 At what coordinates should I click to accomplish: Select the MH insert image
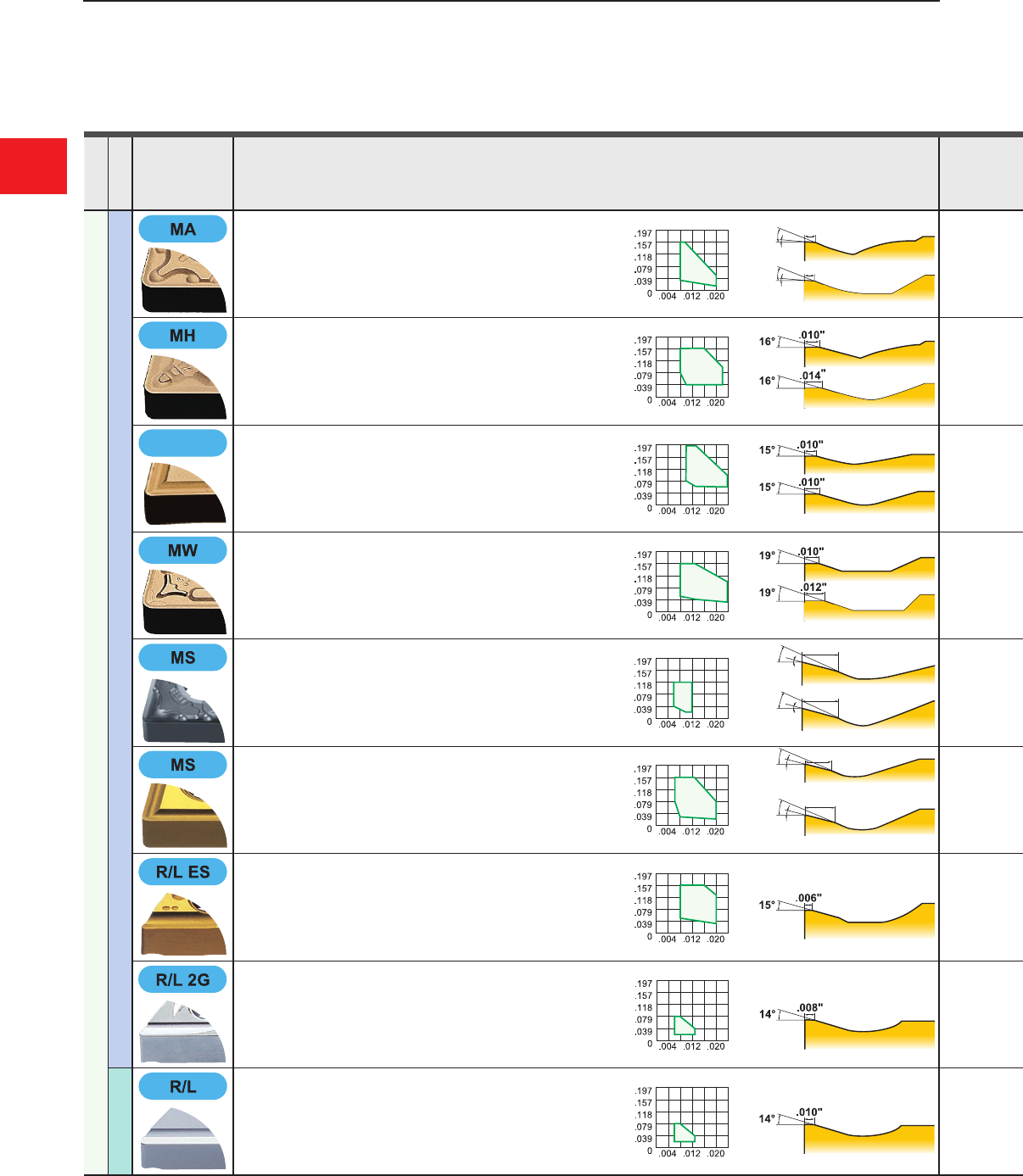click(x=183, y=387)
